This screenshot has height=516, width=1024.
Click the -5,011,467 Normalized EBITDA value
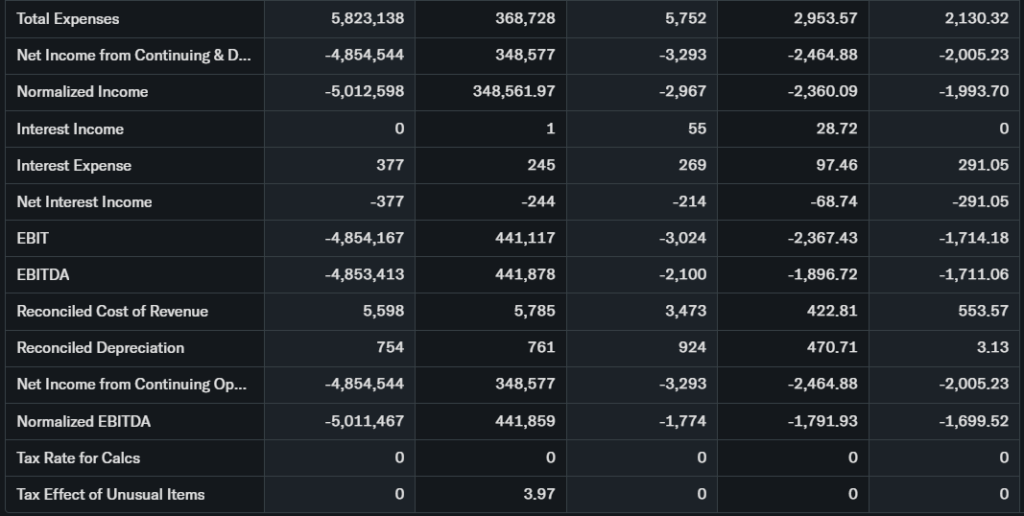pyautogui.click(x=364, y=421)
